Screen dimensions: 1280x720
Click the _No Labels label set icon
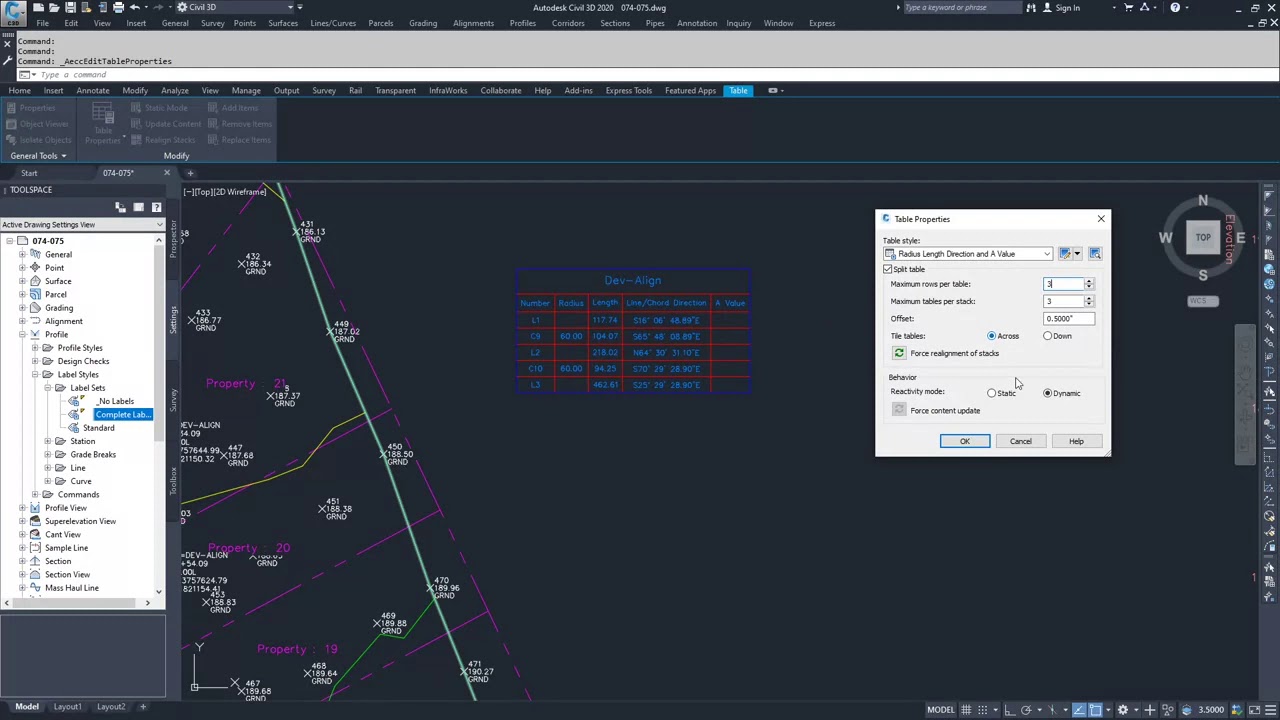tap(75, 401)
